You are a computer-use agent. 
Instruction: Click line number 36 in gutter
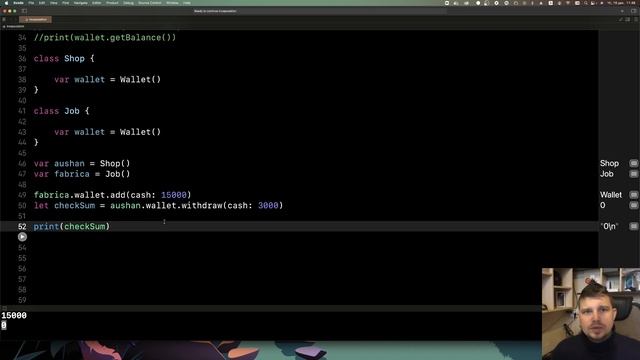click(22, 58)
